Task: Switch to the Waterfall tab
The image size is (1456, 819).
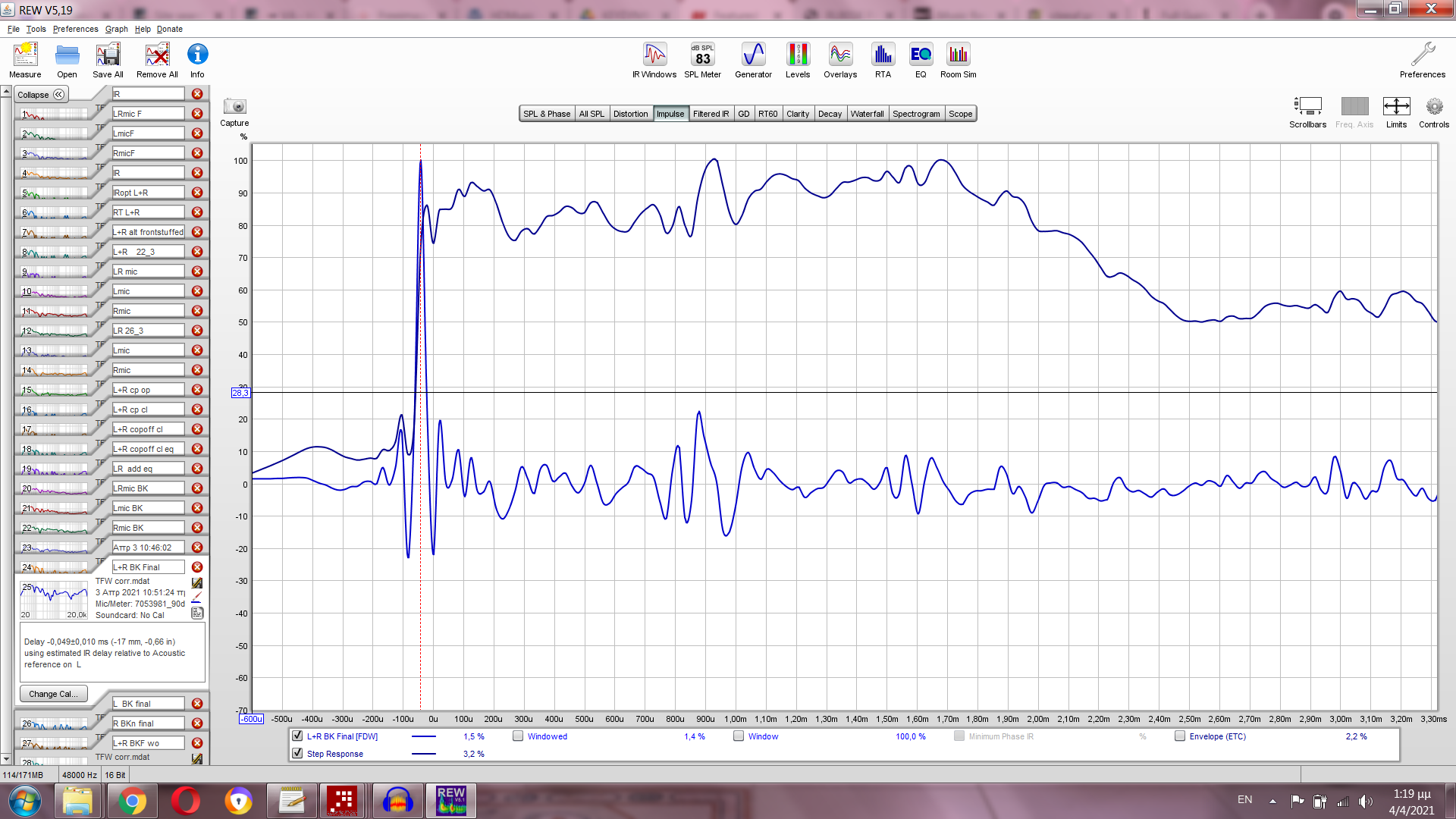Action: pos(867,114)
